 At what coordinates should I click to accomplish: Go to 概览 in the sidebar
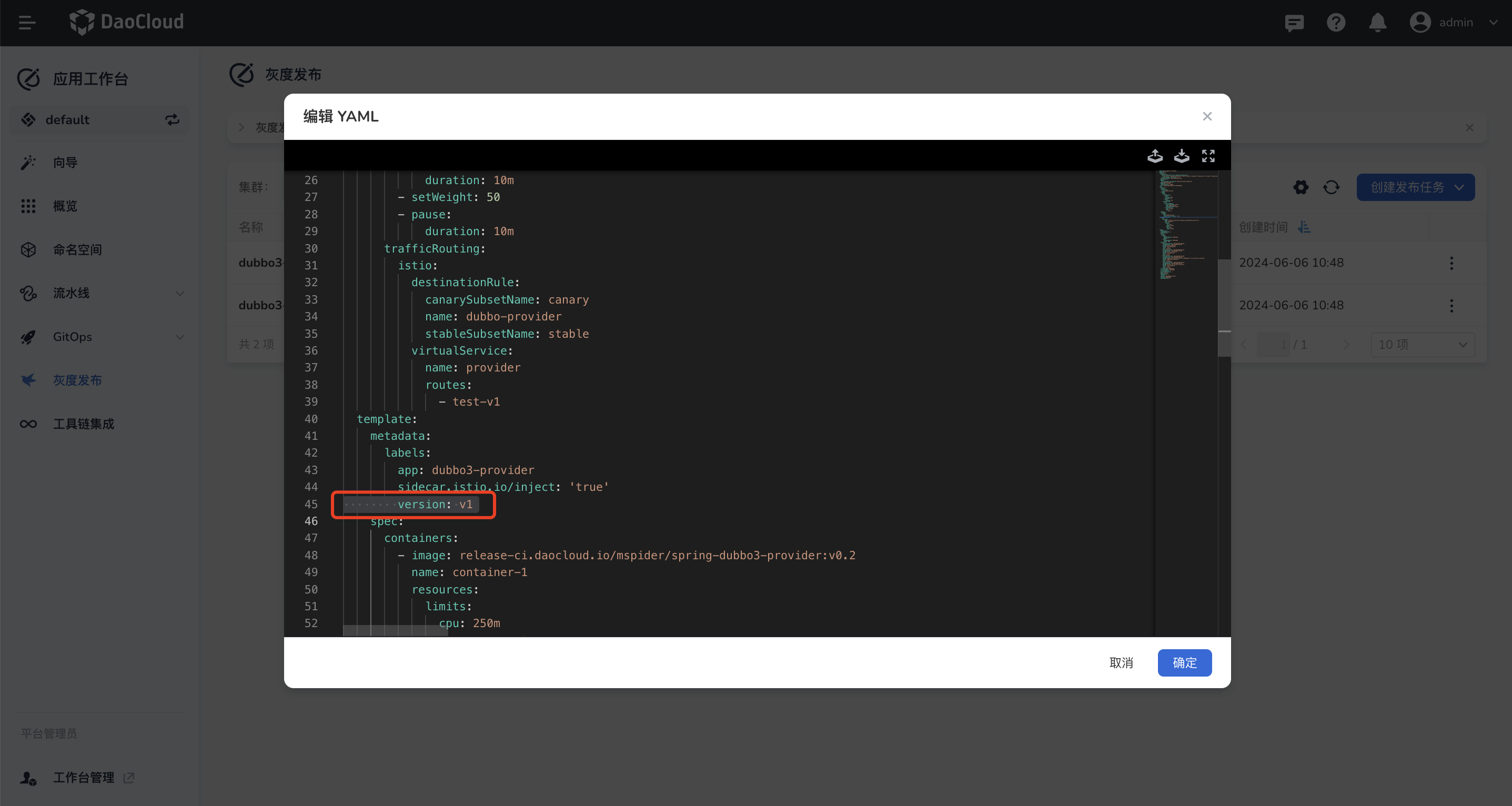tap(65, 206)
